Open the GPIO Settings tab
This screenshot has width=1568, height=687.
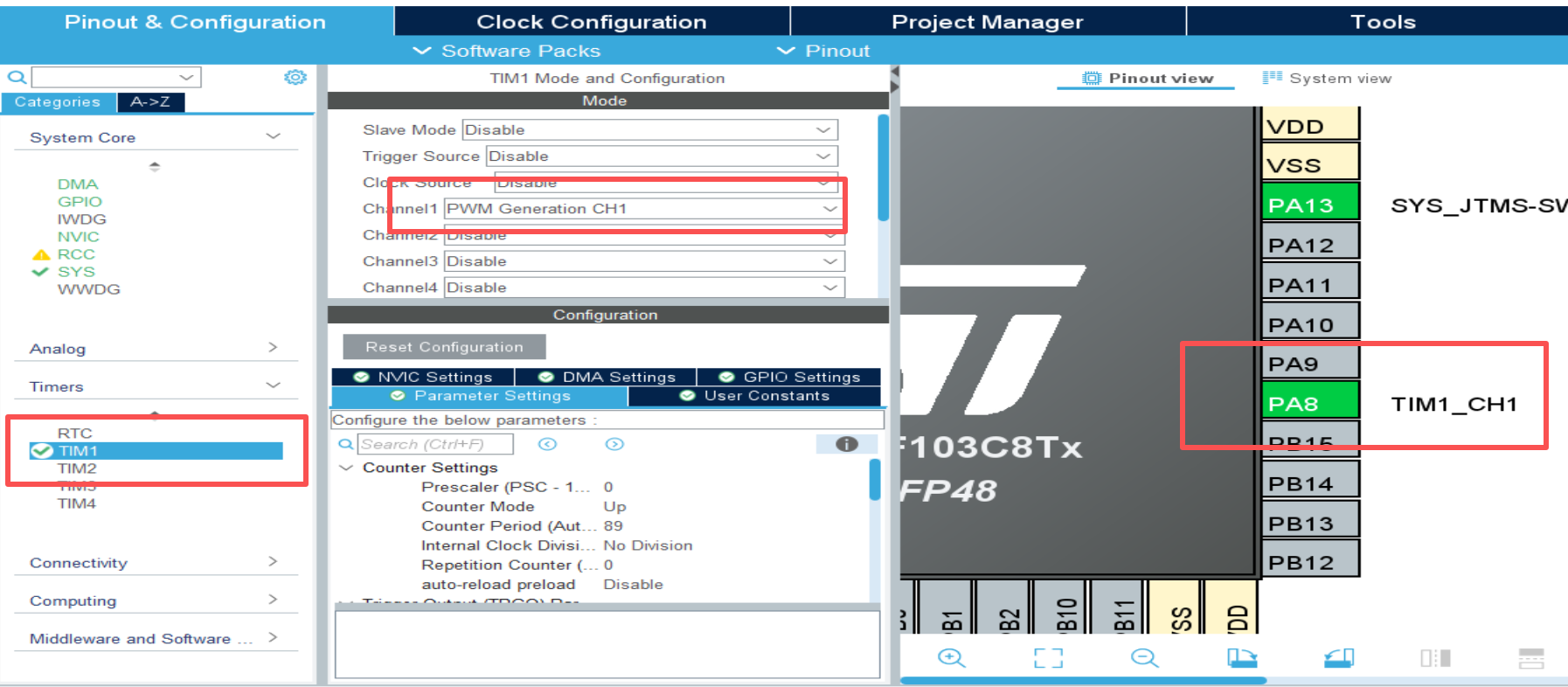(790, 377)
